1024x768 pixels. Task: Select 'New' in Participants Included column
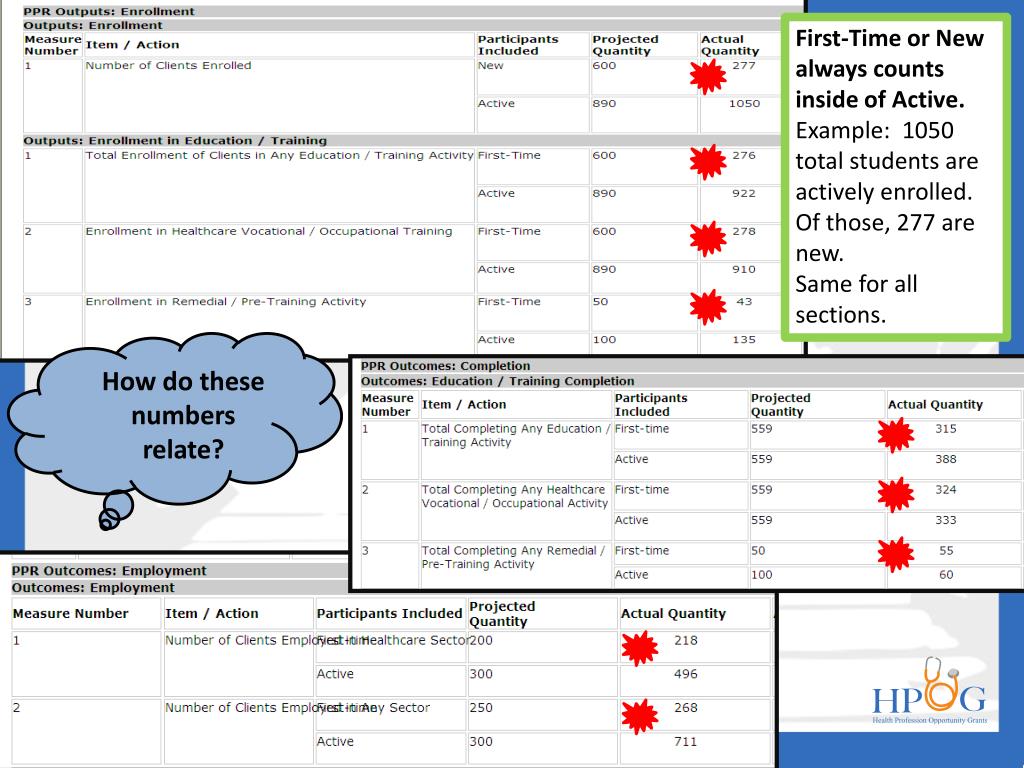tap(490, 65)
